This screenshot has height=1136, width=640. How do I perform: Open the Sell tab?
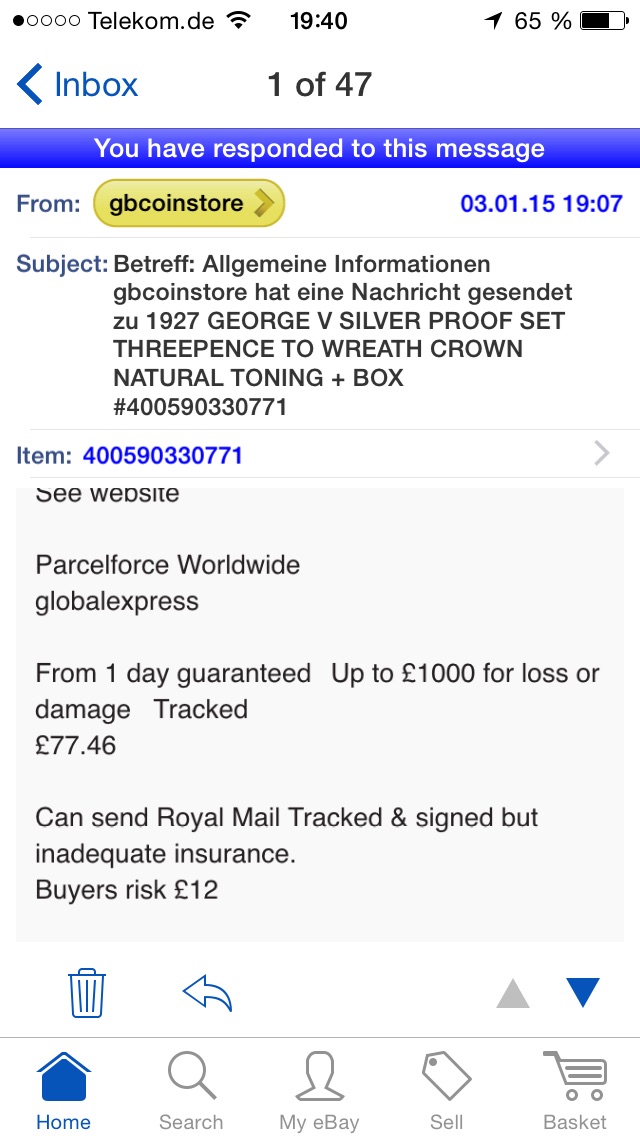[x=446, y=1090]
